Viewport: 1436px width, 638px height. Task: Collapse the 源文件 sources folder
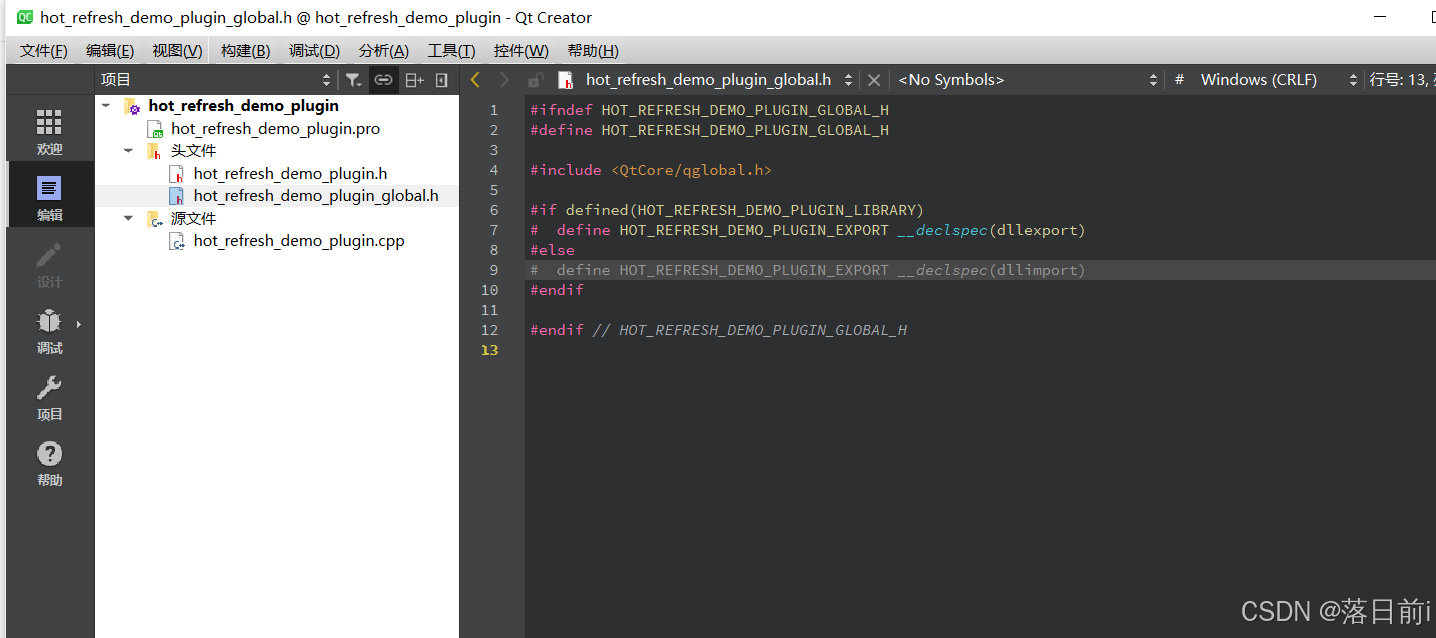(128, 218)
